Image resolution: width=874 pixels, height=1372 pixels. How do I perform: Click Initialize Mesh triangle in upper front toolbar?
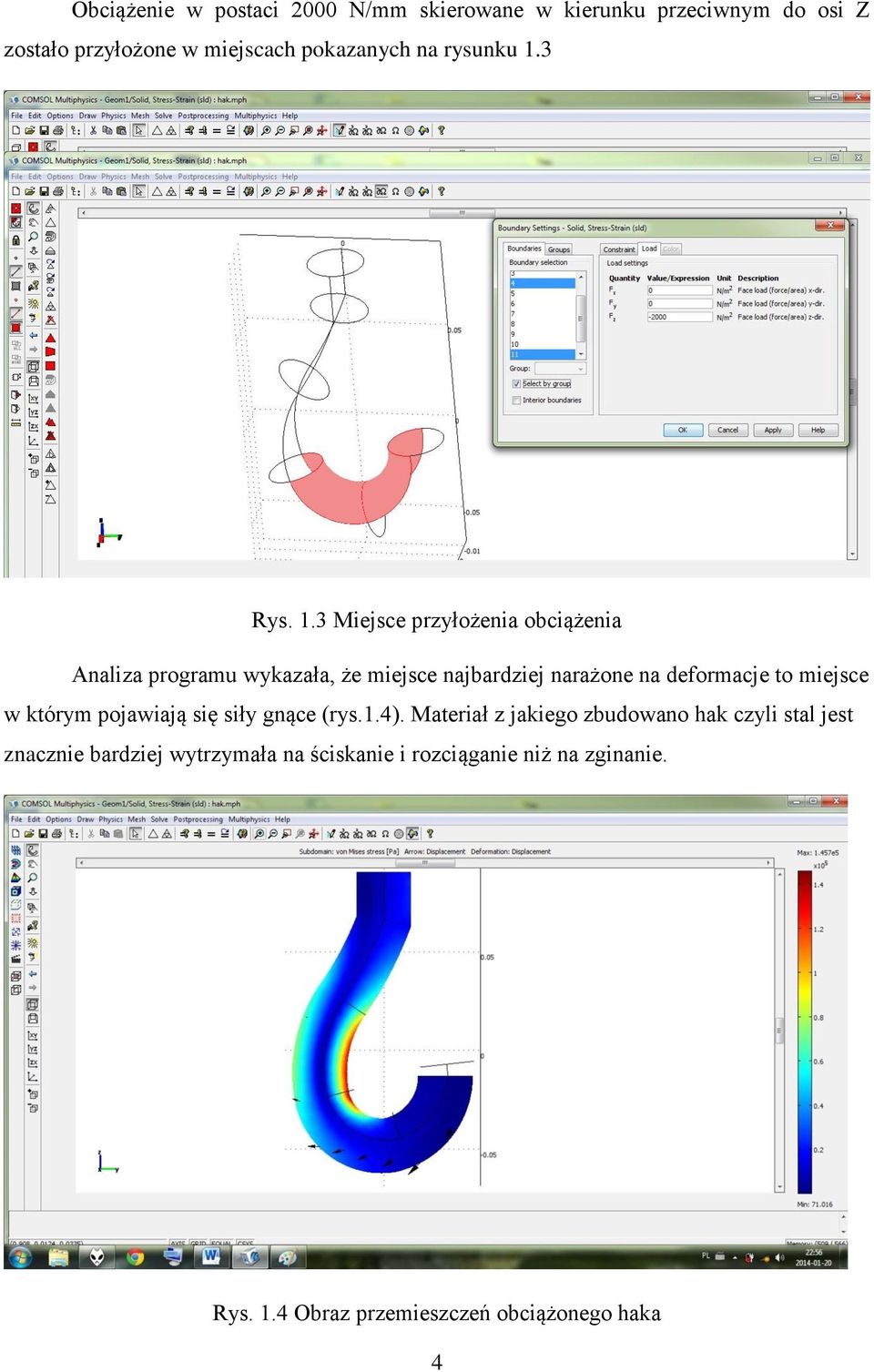(x=157, y=191)
